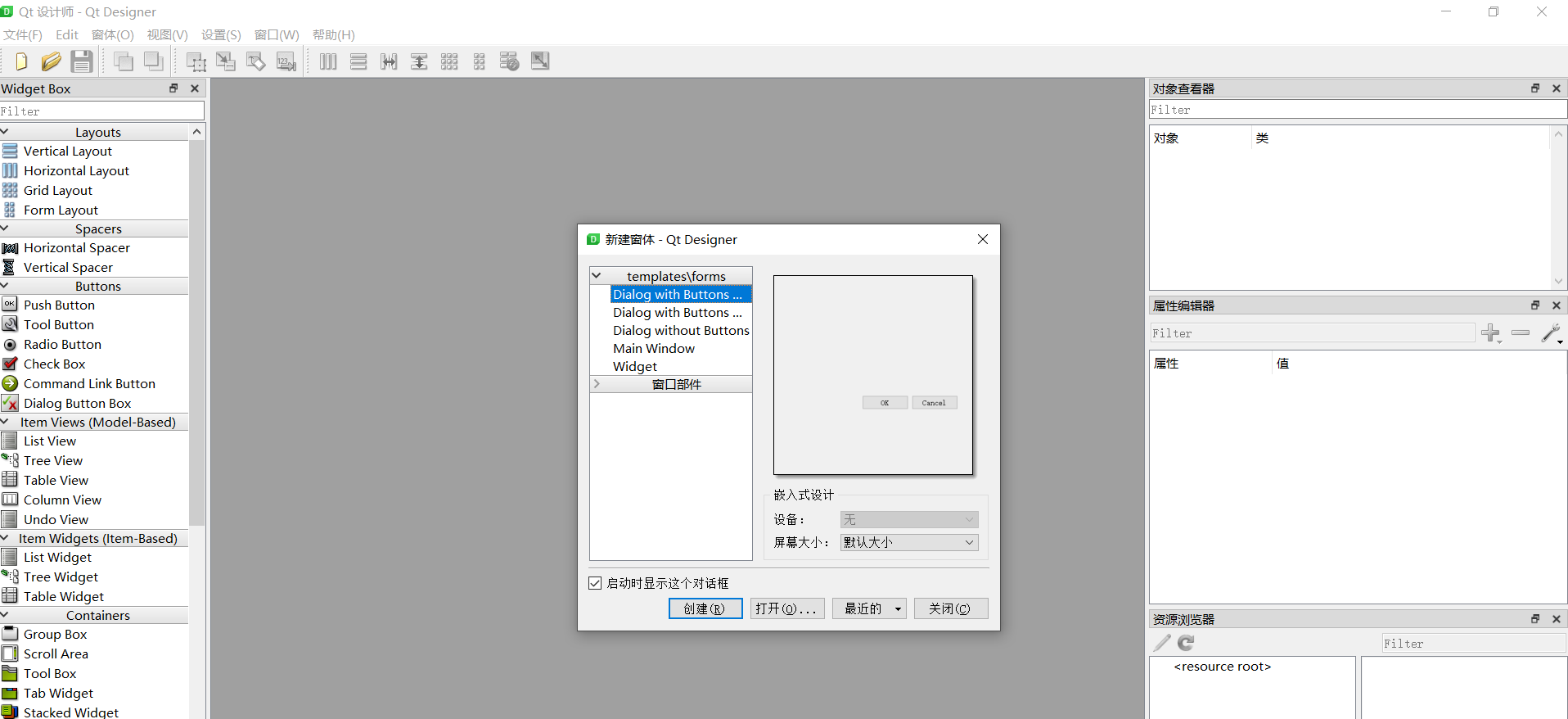Click the 对象查看器 Filter field
Image resolution: width=1568 pixels, height=719 pixels.
coord(1358,110)
